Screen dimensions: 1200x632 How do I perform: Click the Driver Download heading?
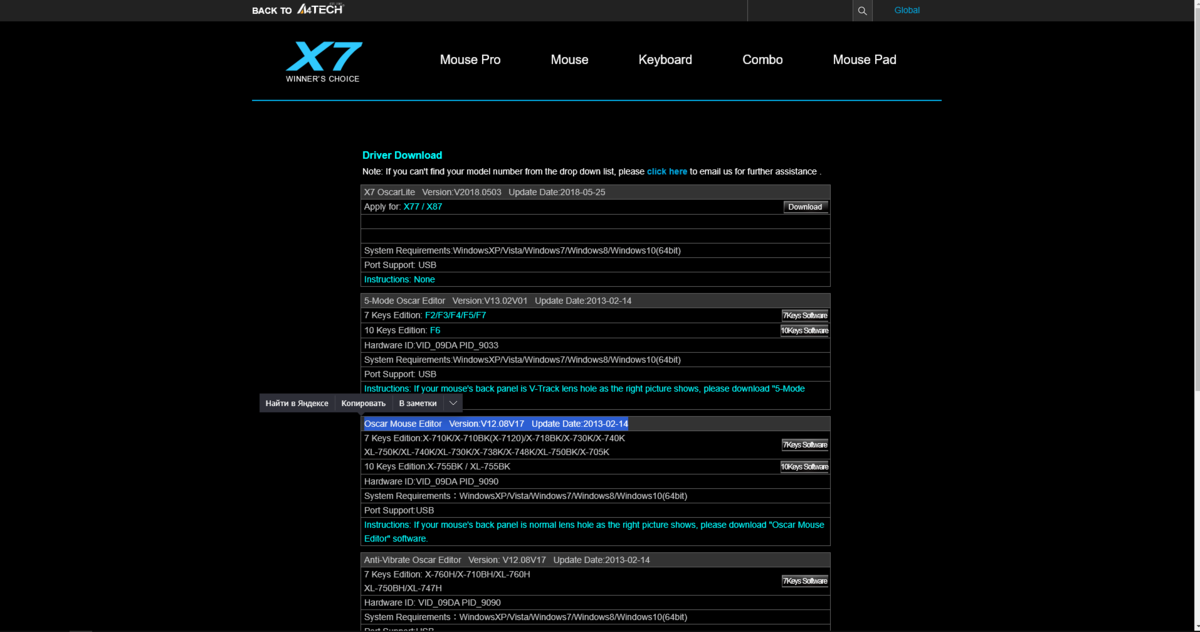point(402,155)
